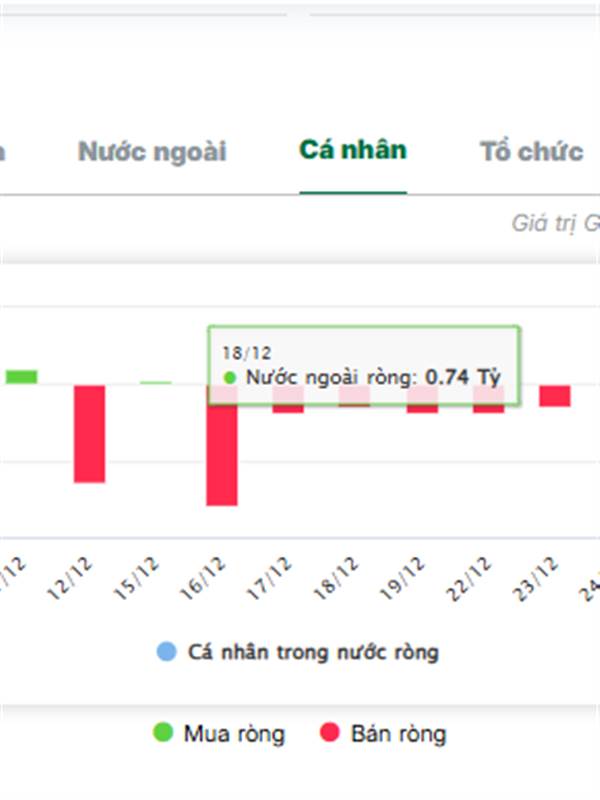Click the Mua ròng legend label
Screen dimensions: 600x800
click(234, 734)
